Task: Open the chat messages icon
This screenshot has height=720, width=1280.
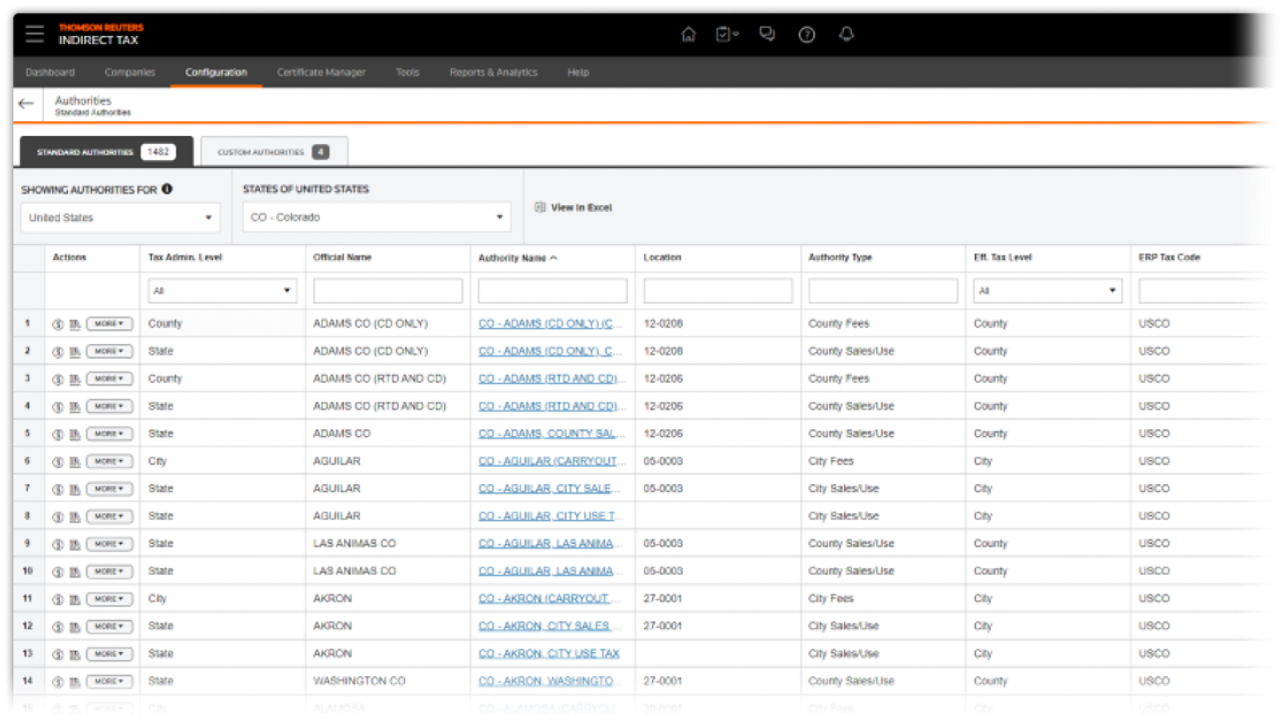Action: (767, 34)
